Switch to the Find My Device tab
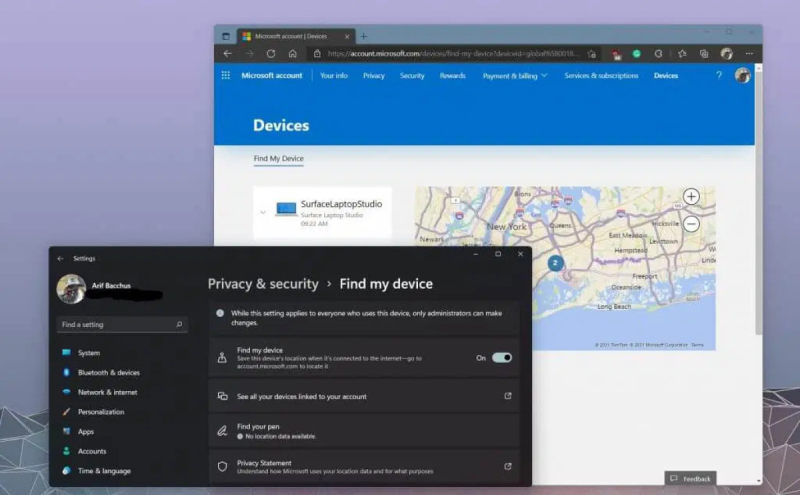Screen dimensions: 800x495 278,159
